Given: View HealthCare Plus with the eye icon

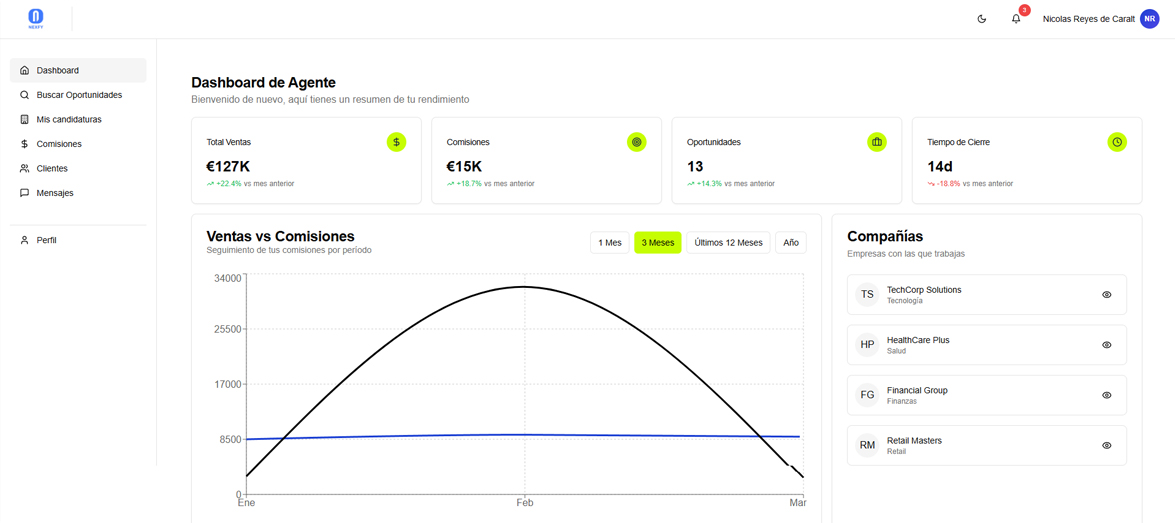Looking at the screenshot, I should coord(1106,345).
